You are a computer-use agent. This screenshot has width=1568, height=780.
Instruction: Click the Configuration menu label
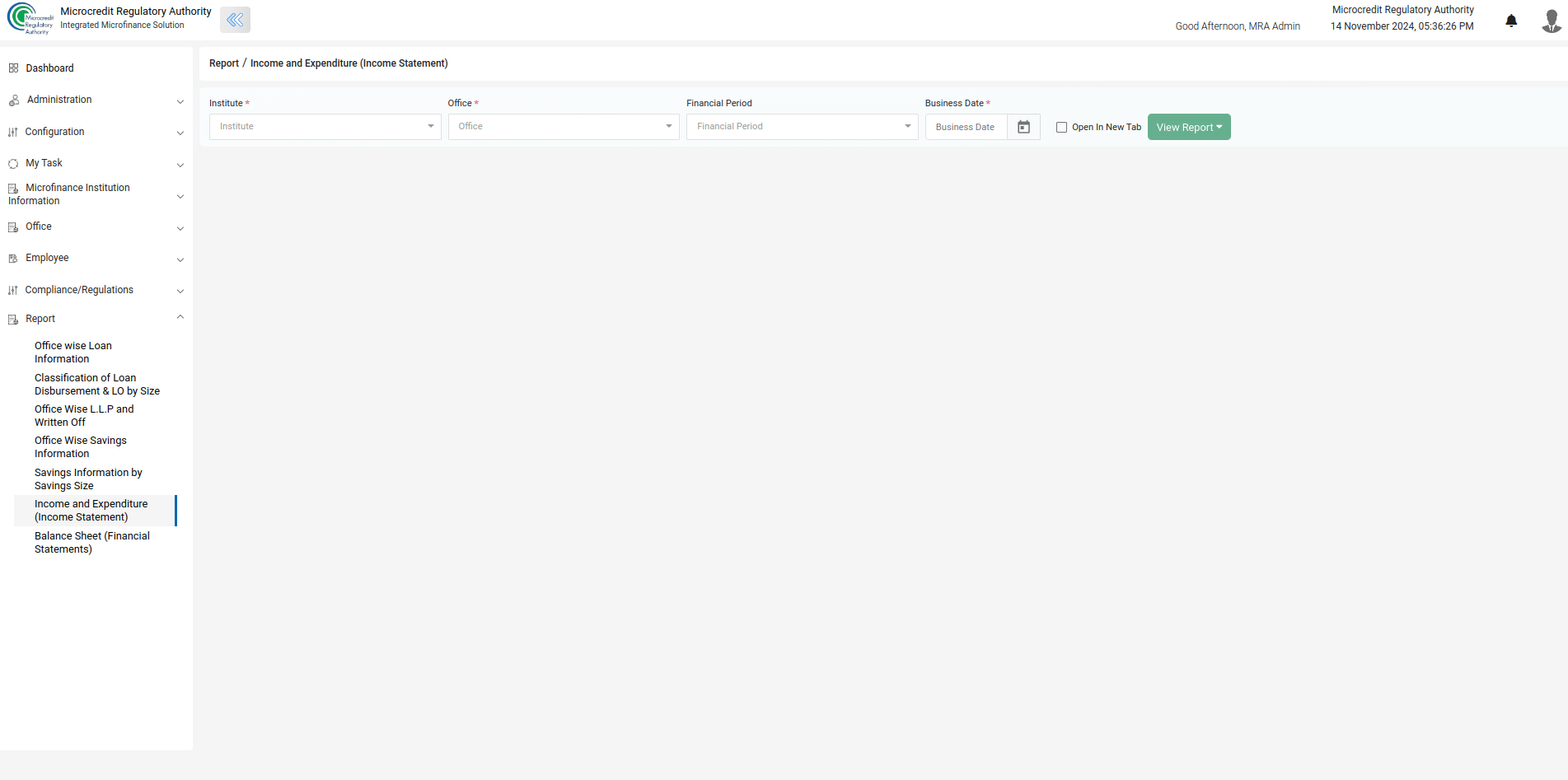[x=54, y=132]
